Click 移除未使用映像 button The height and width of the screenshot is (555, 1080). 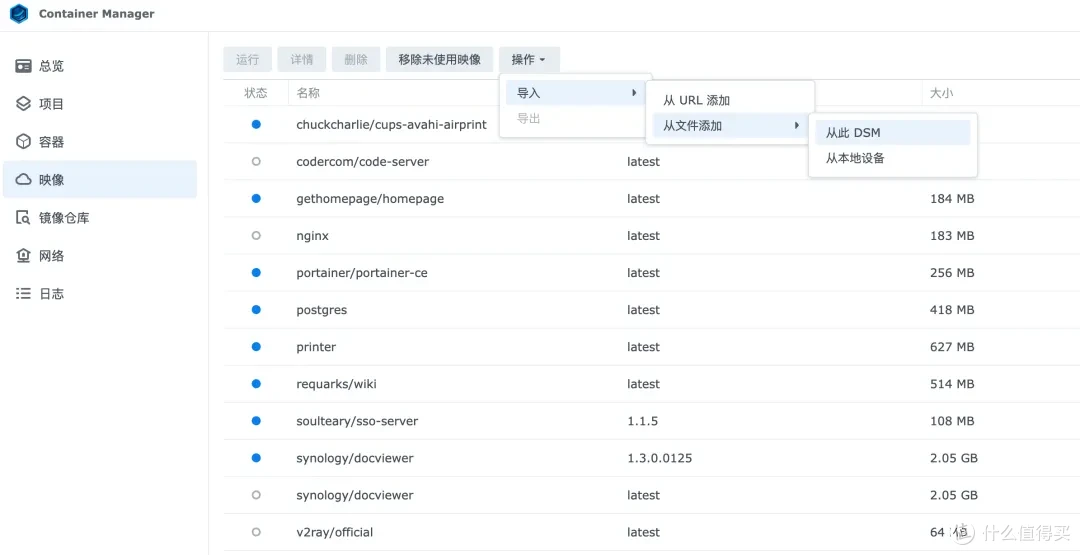[x=439, y=59]
